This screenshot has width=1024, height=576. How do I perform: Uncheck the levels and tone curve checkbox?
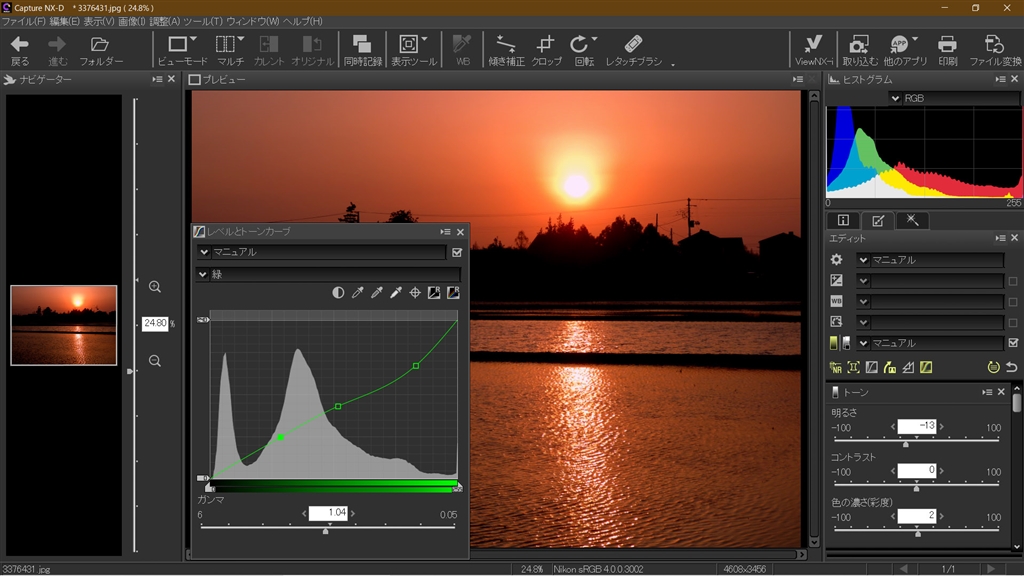pos(457,253)
